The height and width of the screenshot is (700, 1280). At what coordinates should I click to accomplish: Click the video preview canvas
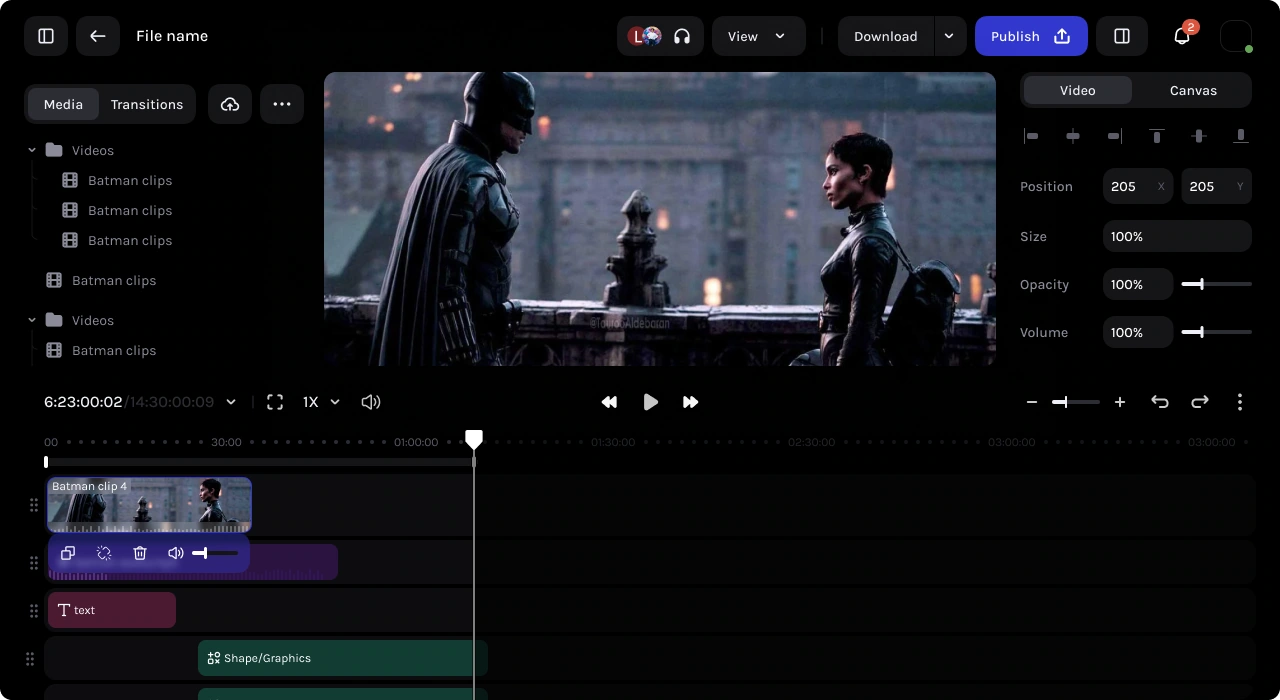[x=660, y=219]
